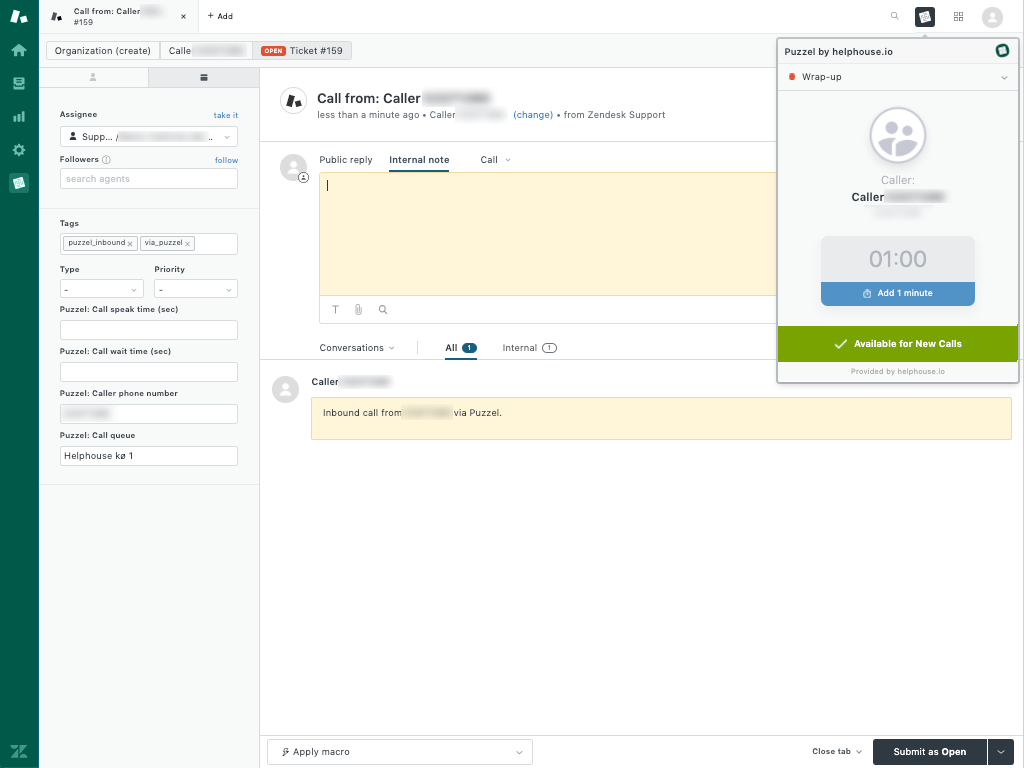Open Reporting bar chart icon
This screenshot has width=1024, height=768.
19,116
